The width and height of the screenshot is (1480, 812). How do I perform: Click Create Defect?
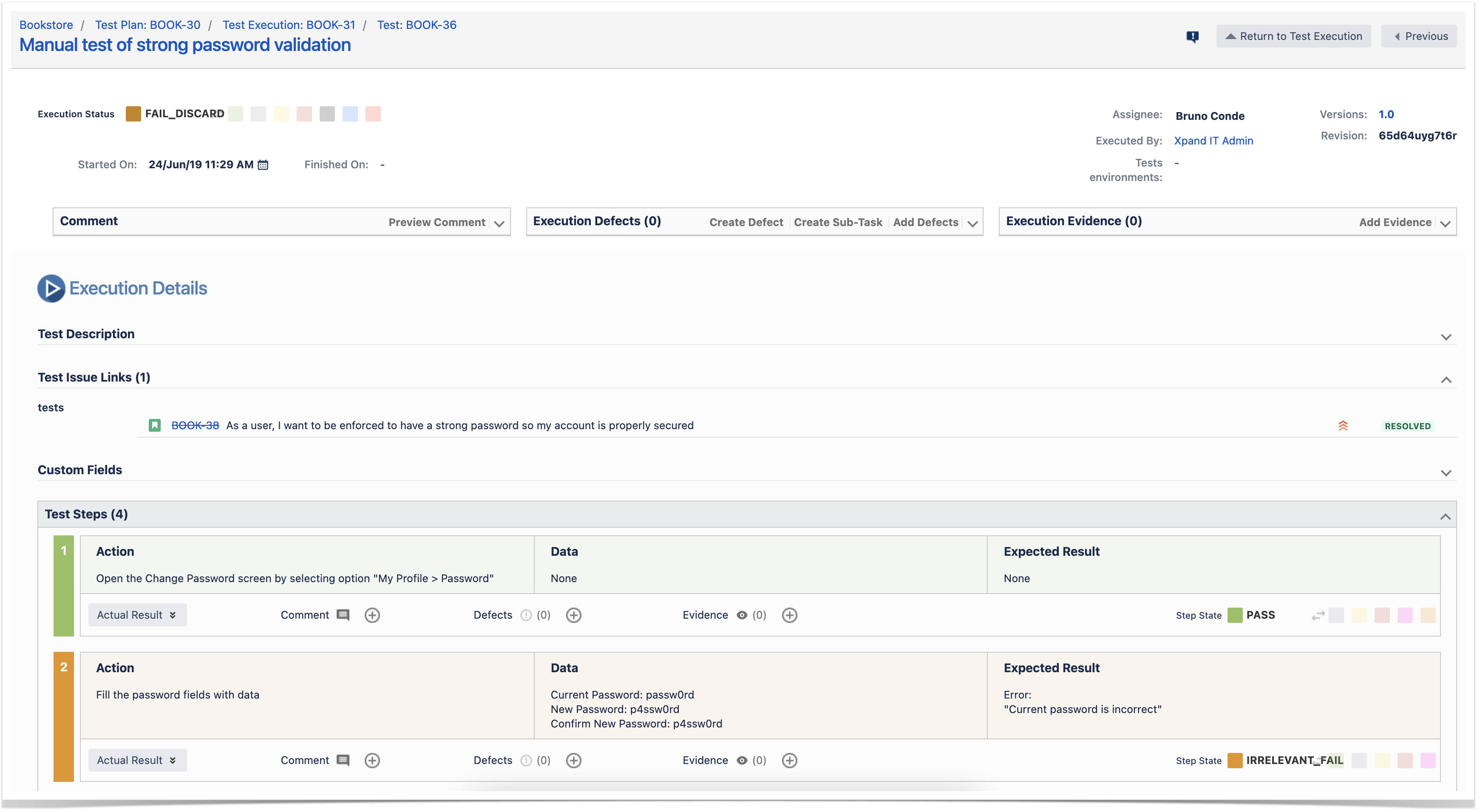(x=746, y=222)
